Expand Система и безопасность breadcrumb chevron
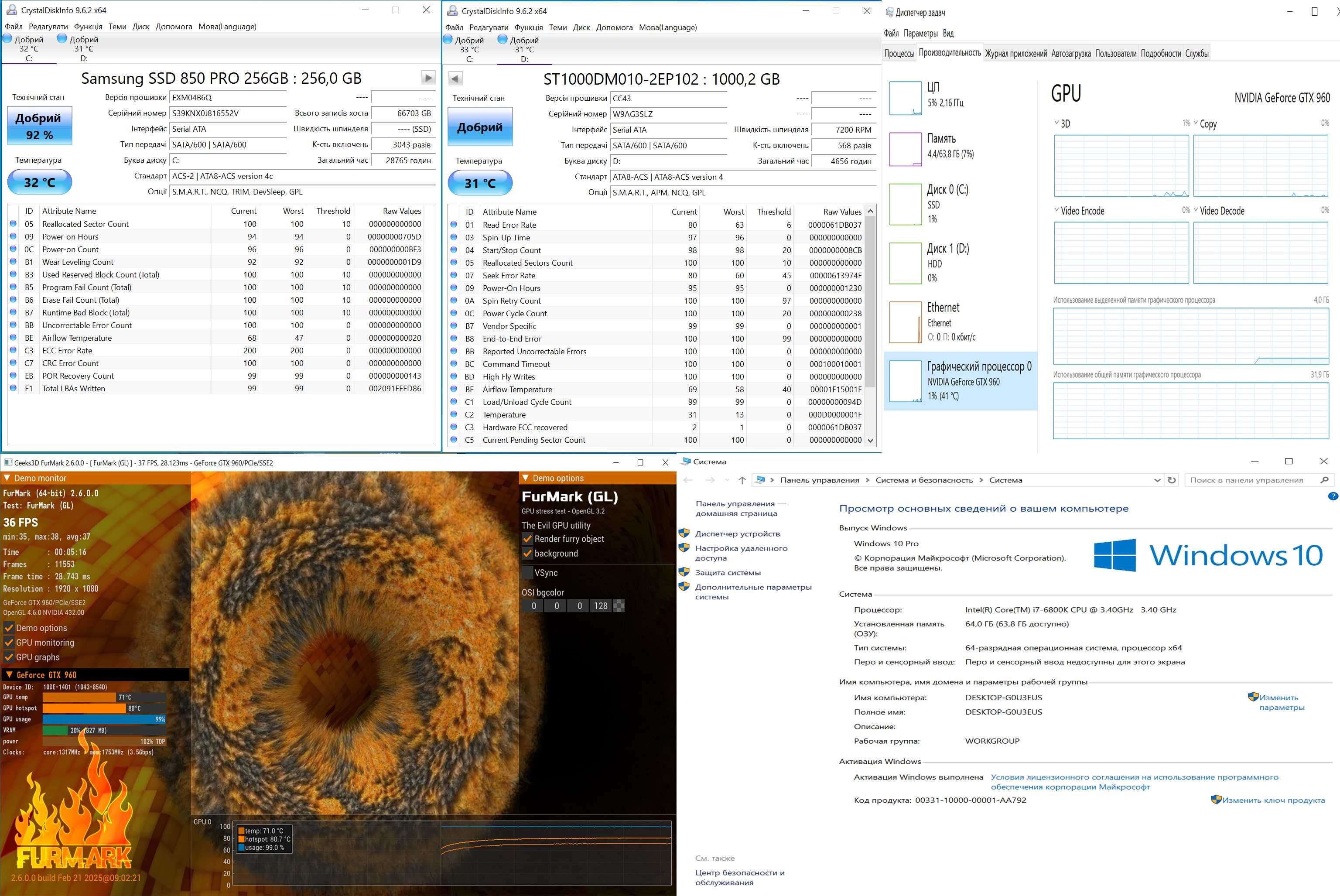This screenshot has height=896, width=1340. 981,480
